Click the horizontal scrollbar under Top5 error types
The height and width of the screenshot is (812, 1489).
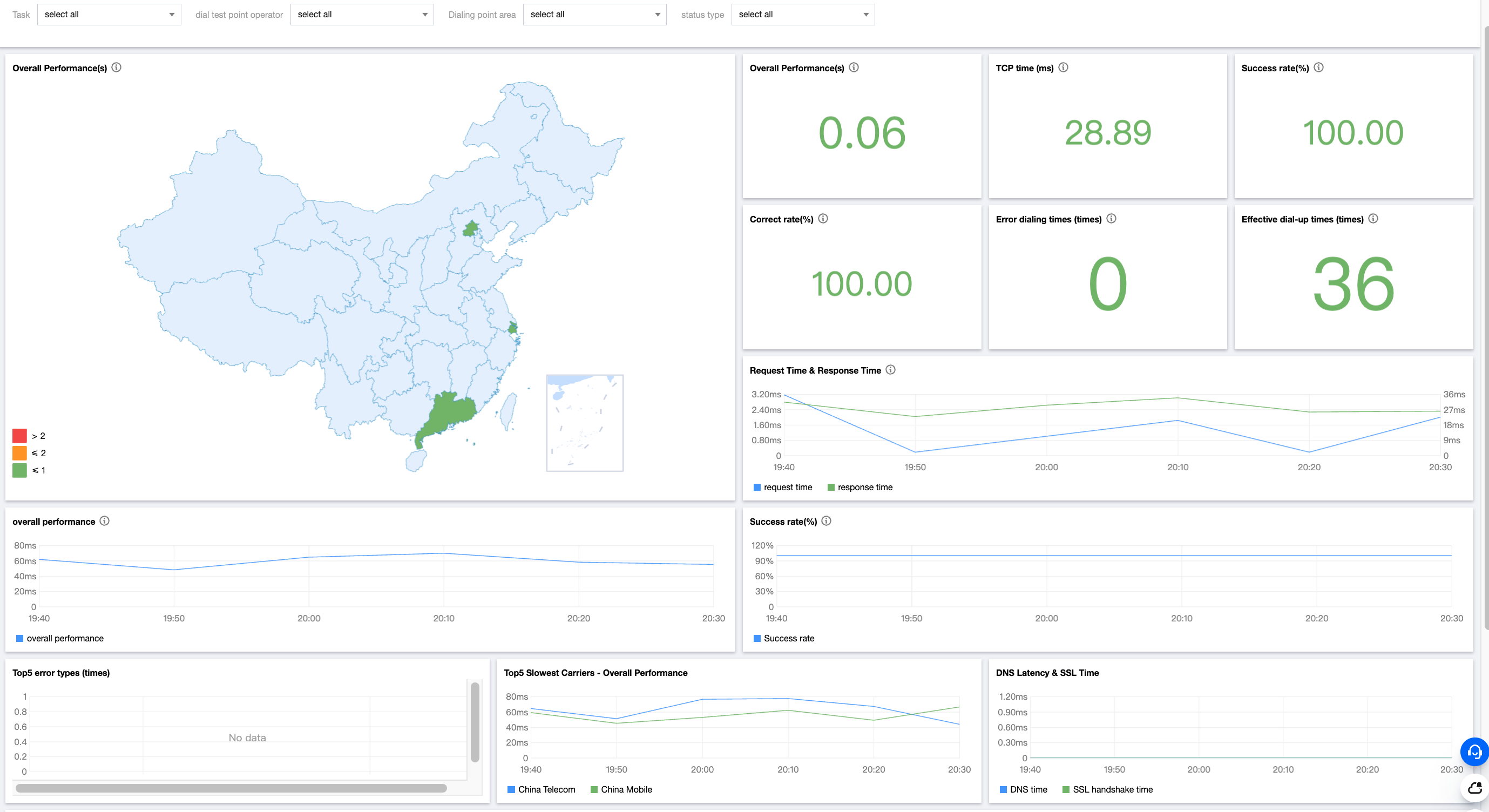tap(231, 788)
